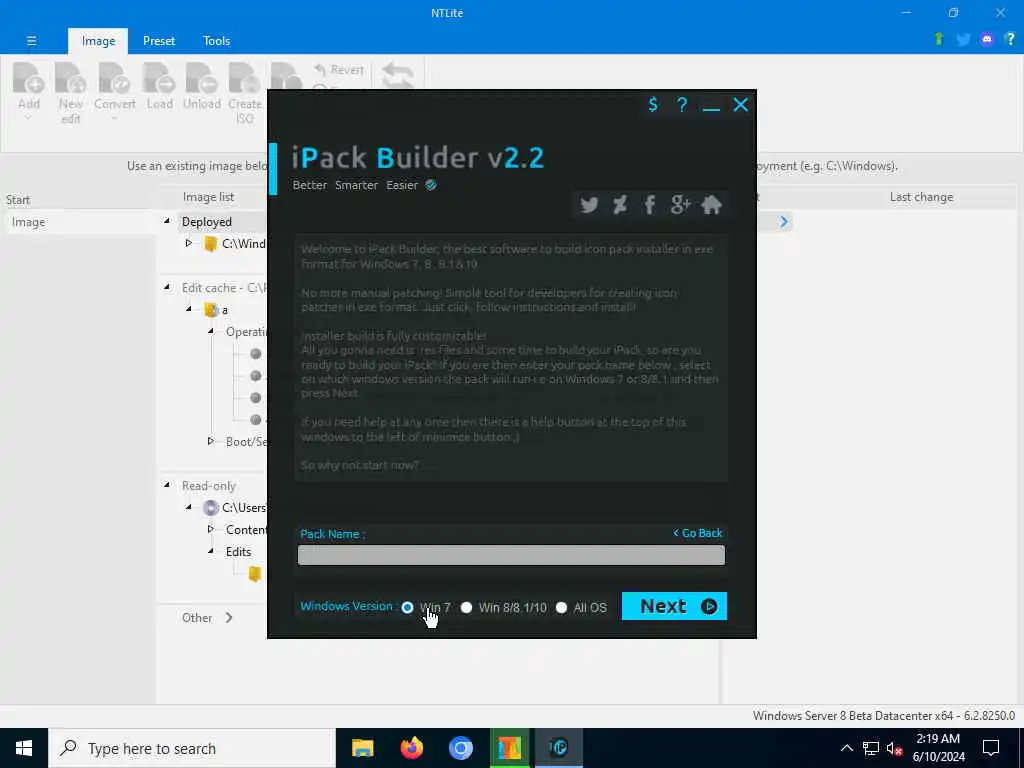The width and height of the screenshot is (1024, 768).
Task: Collapse the Deployed group in image list
Action: [167, 221]
